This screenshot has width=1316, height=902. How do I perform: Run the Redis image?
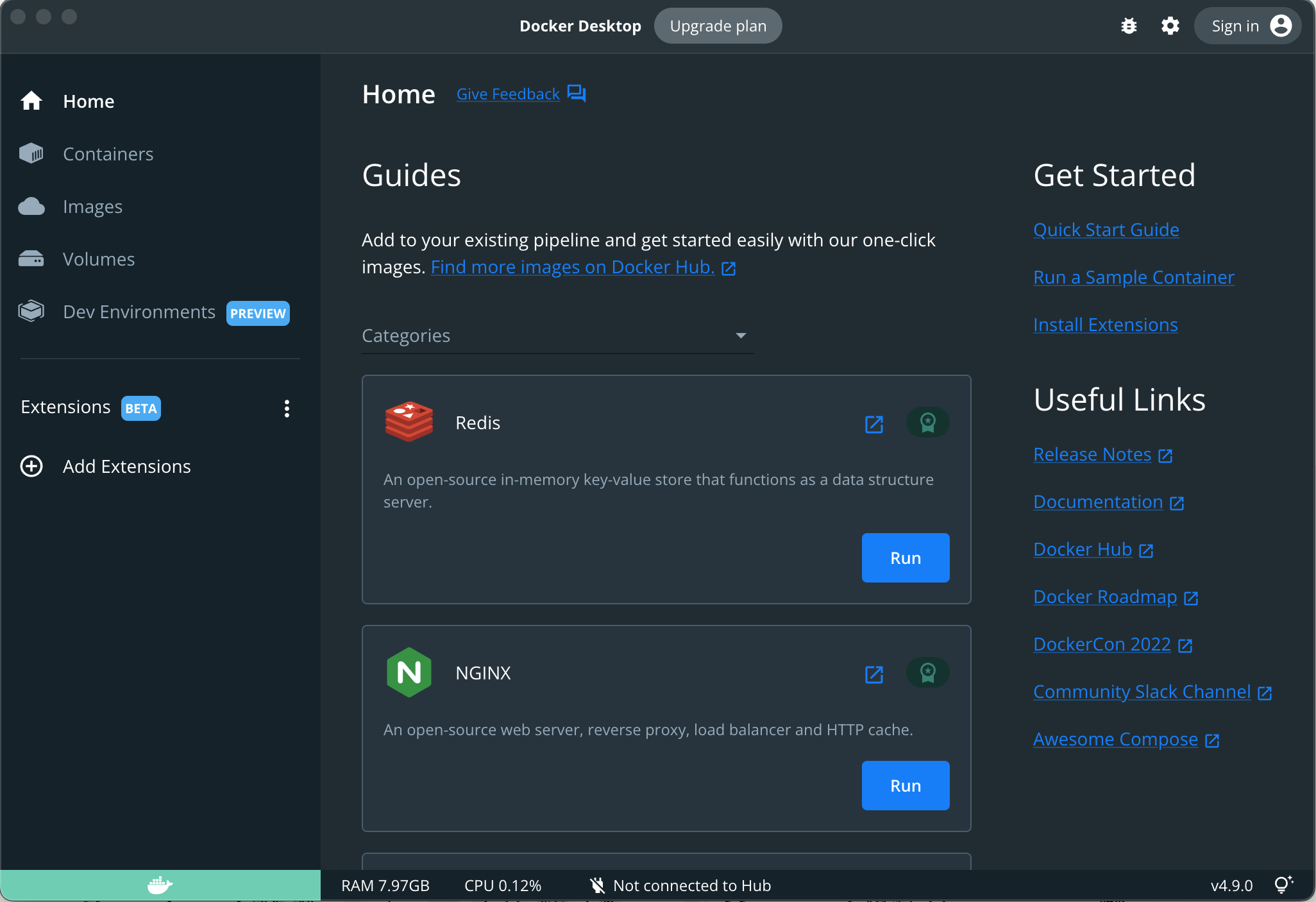pyautogui.click(x=905, y=558)
